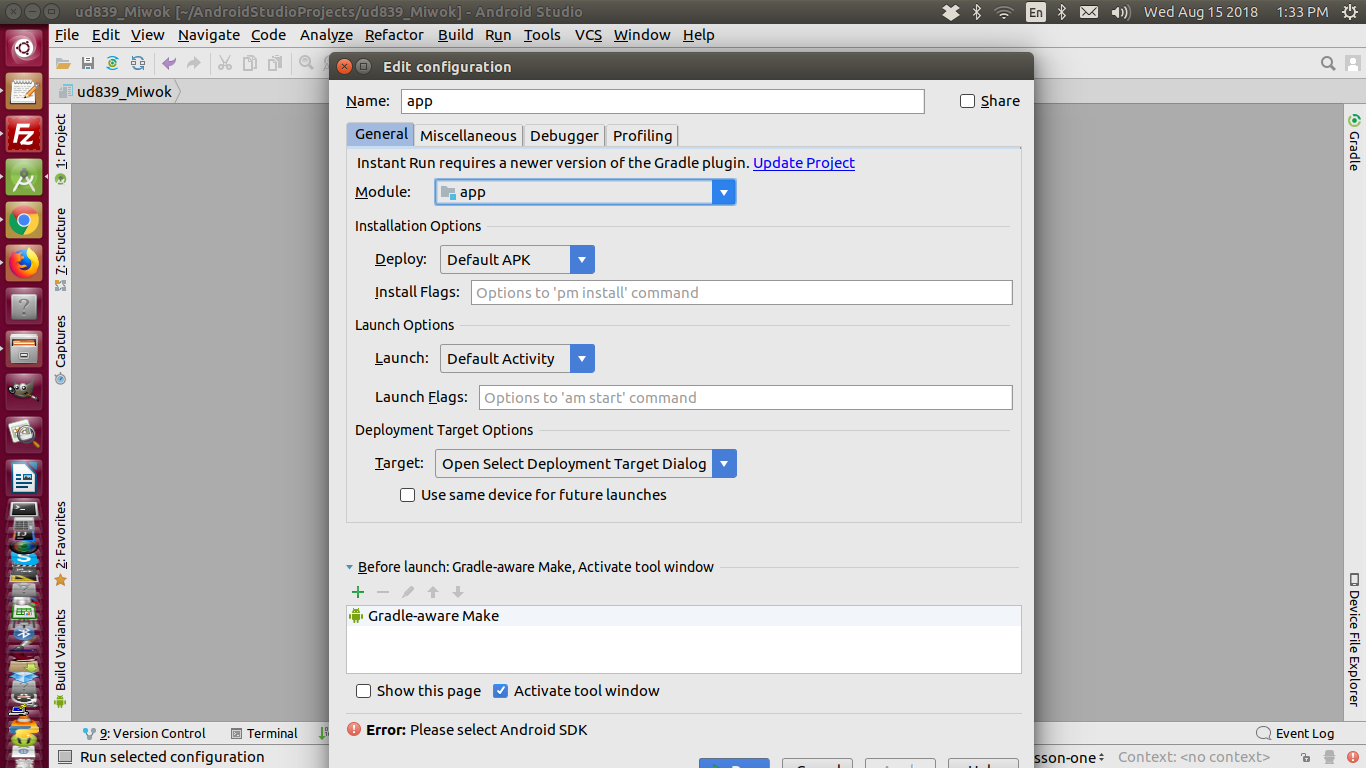1366x768 pixels.
Task: Click the Paste toolbar icon
Action: tap(273, 63)
